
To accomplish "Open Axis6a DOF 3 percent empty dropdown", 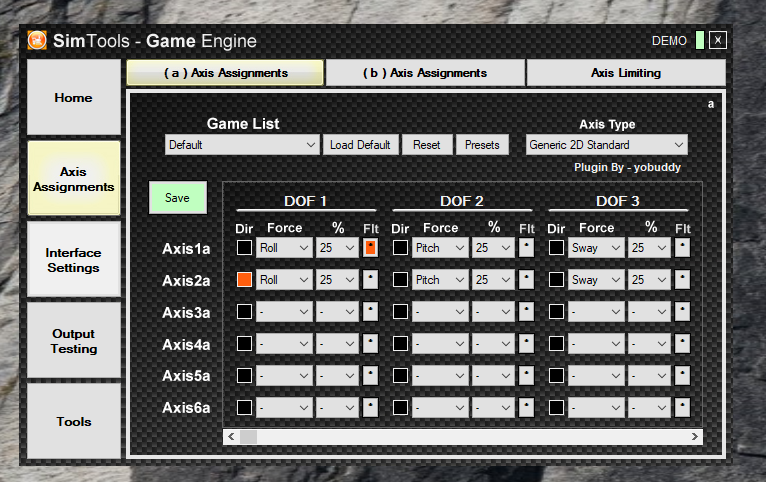I will 649,407.
